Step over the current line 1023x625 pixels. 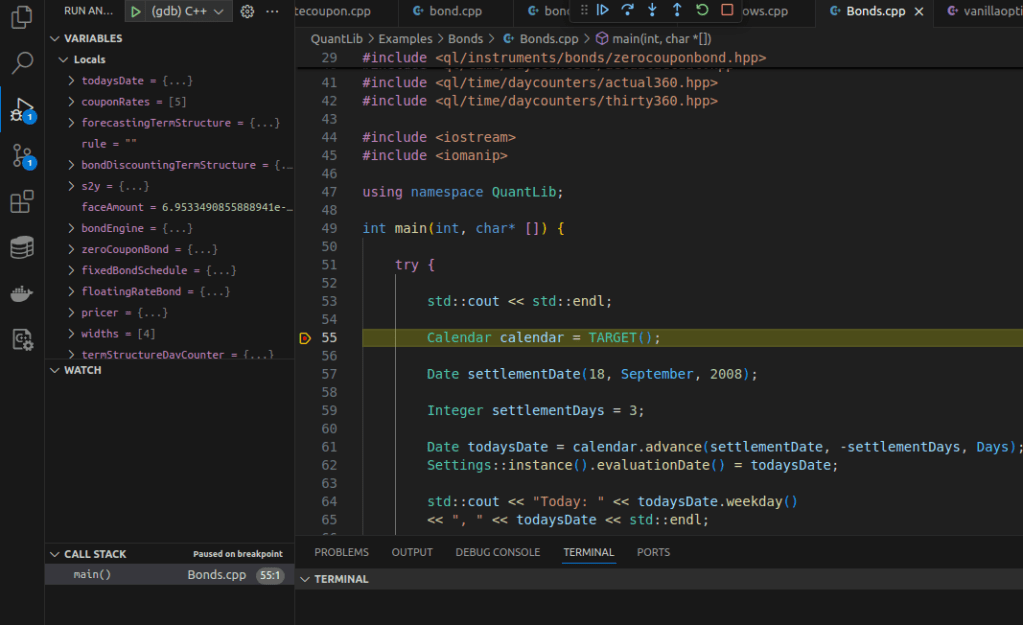(627, 10)
